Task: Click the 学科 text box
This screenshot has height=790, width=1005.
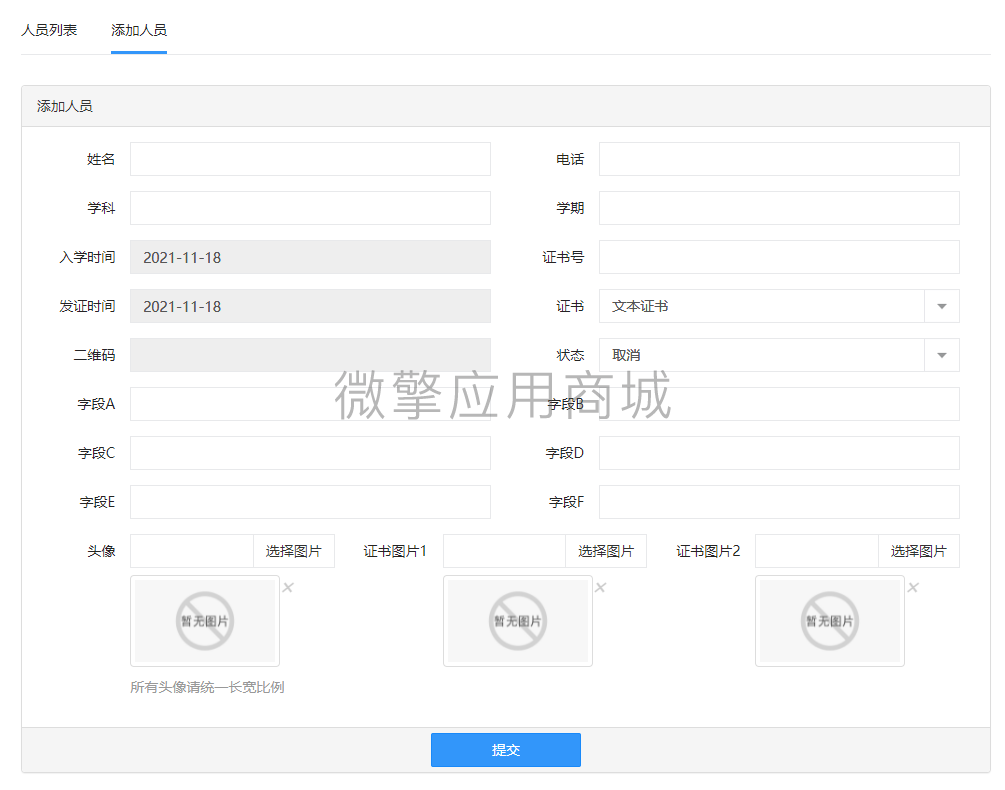Action: pyautogui.click(x=310, y=208)
